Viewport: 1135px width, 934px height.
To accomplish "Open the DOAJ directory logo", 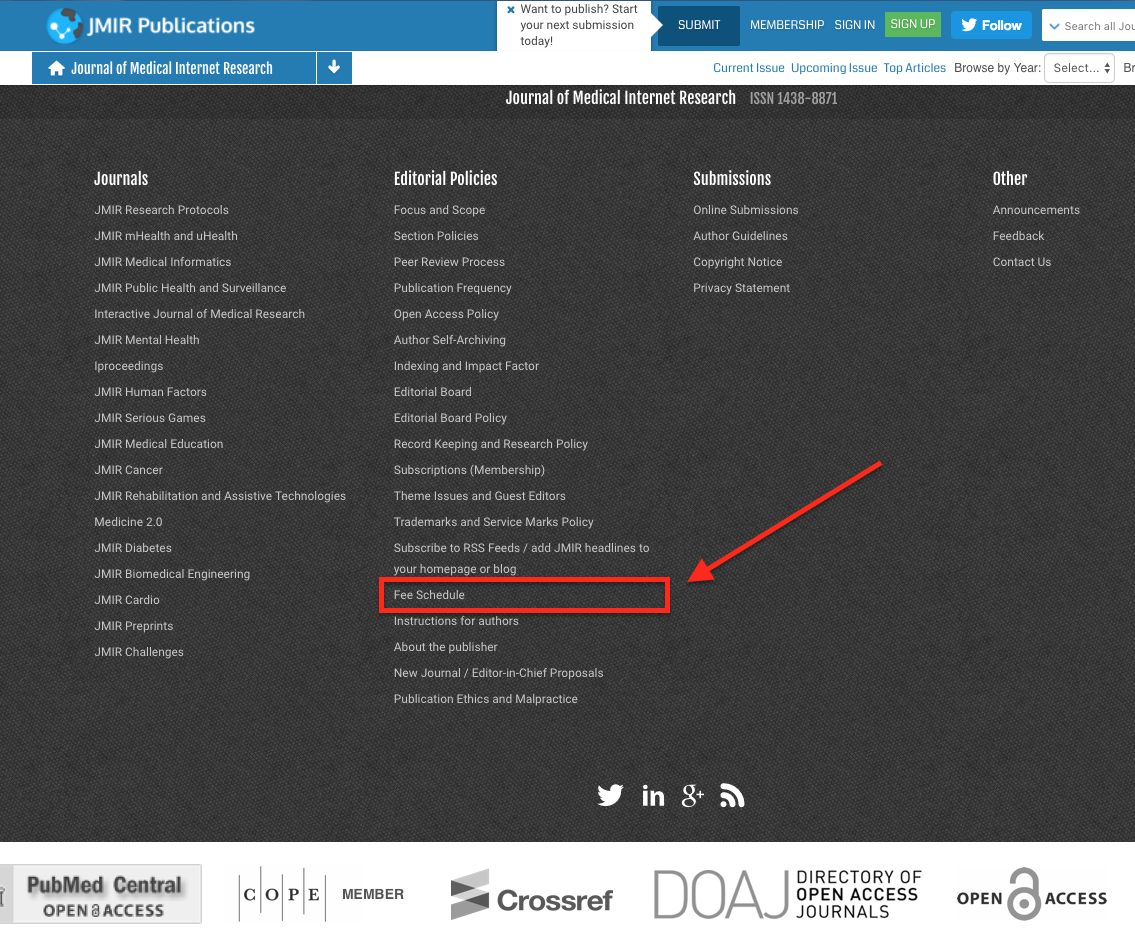I will tap(787, 894).
